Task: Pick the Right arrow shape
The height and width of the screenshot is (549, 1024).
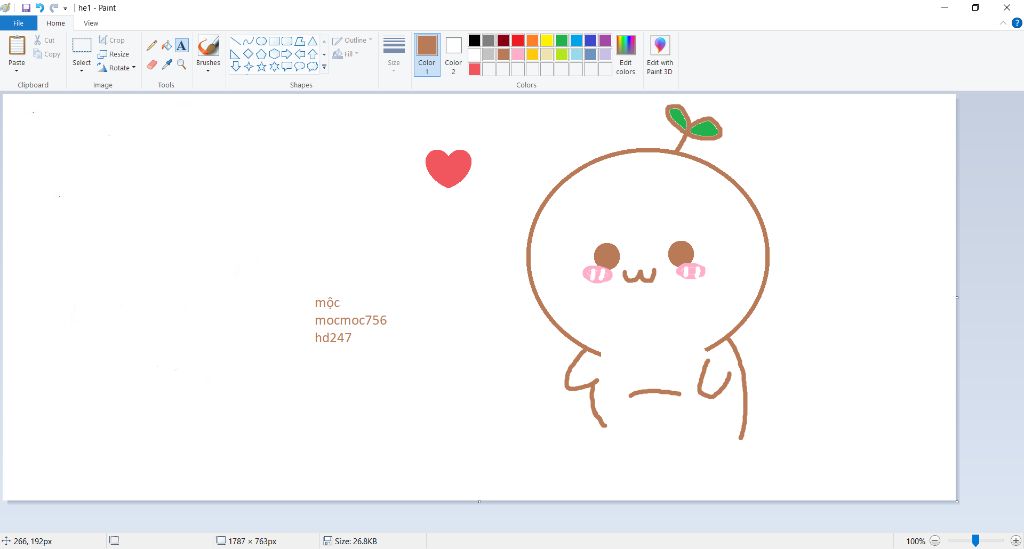Action: (287, 54)
